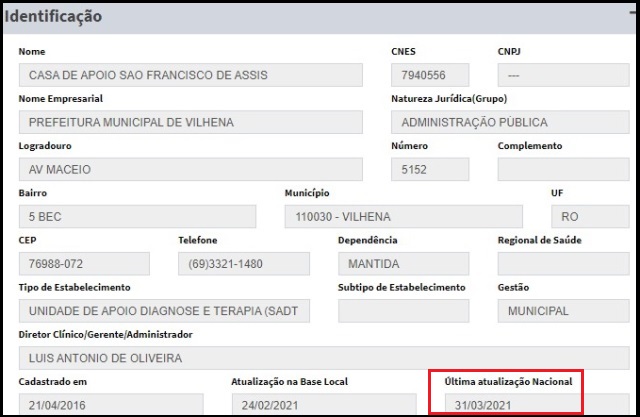Focus the Nome Empresarial field
This screenshot has width=640, height=417.
(190, 123)
